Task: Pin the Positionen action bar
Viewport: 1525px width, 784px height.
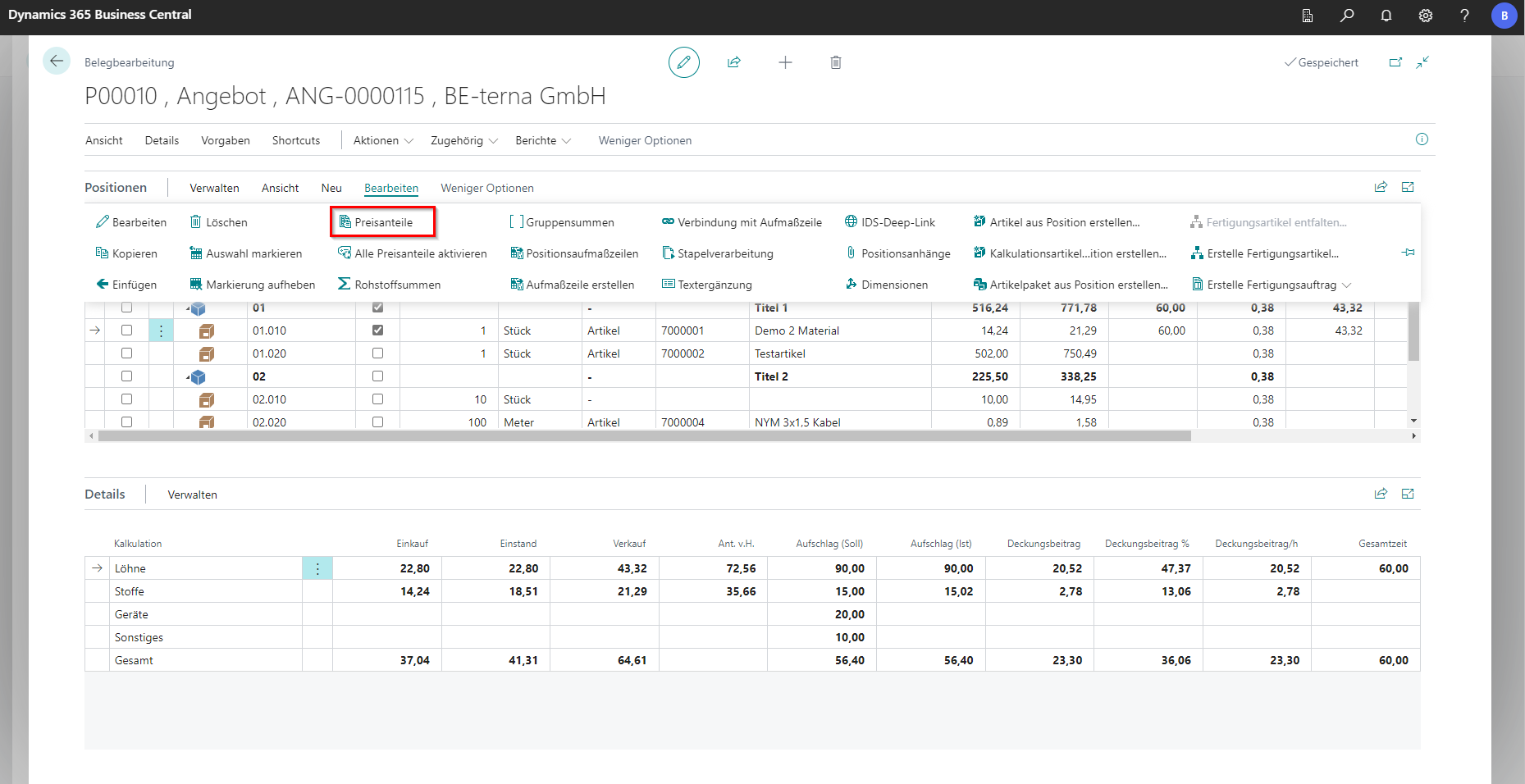Action: pyautogui.click(x=1409, y=253)
